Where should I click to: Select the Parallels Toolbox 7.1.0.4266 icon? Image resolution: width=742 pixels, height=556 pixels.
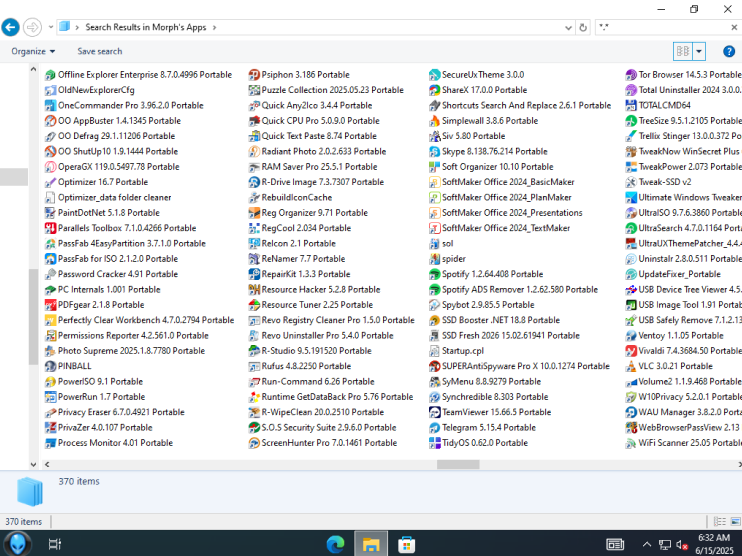[50, 228]
